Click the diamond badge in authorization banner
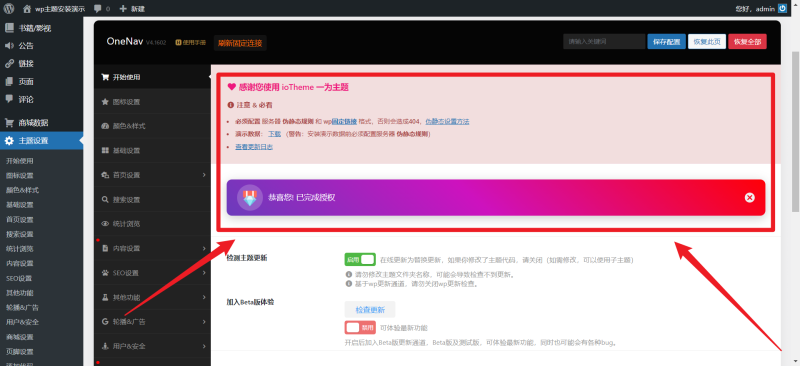800x366 pixels. coord(249,198)
